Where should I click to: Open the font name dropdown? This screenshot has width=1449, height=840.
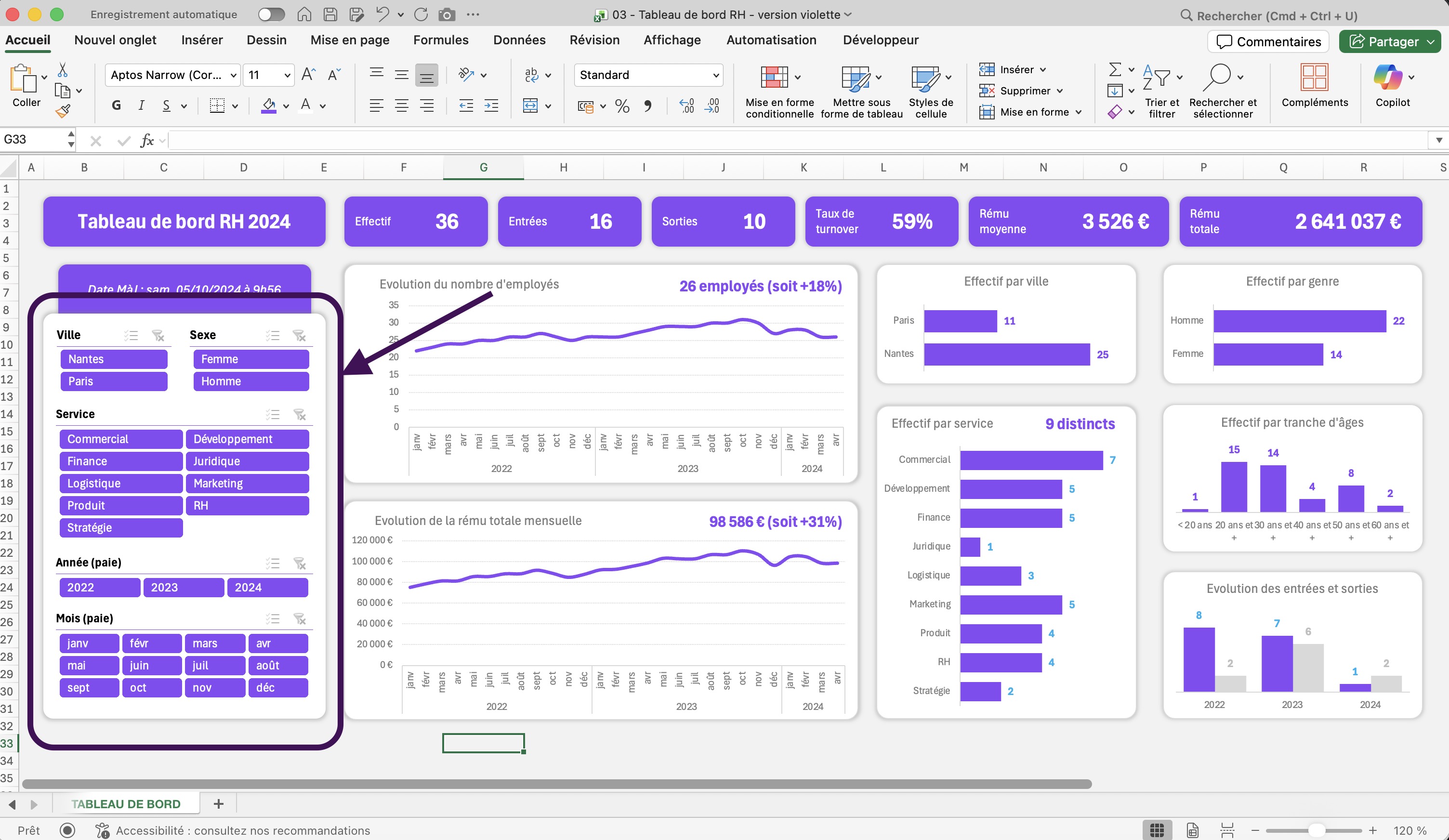point(233,75)
